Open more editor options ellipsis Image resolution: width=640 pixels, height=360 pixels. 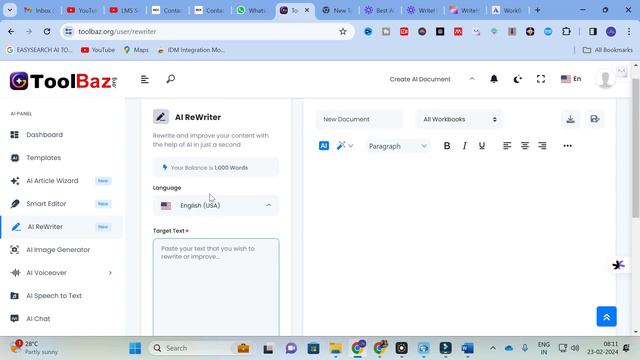[x=567, y=146]
